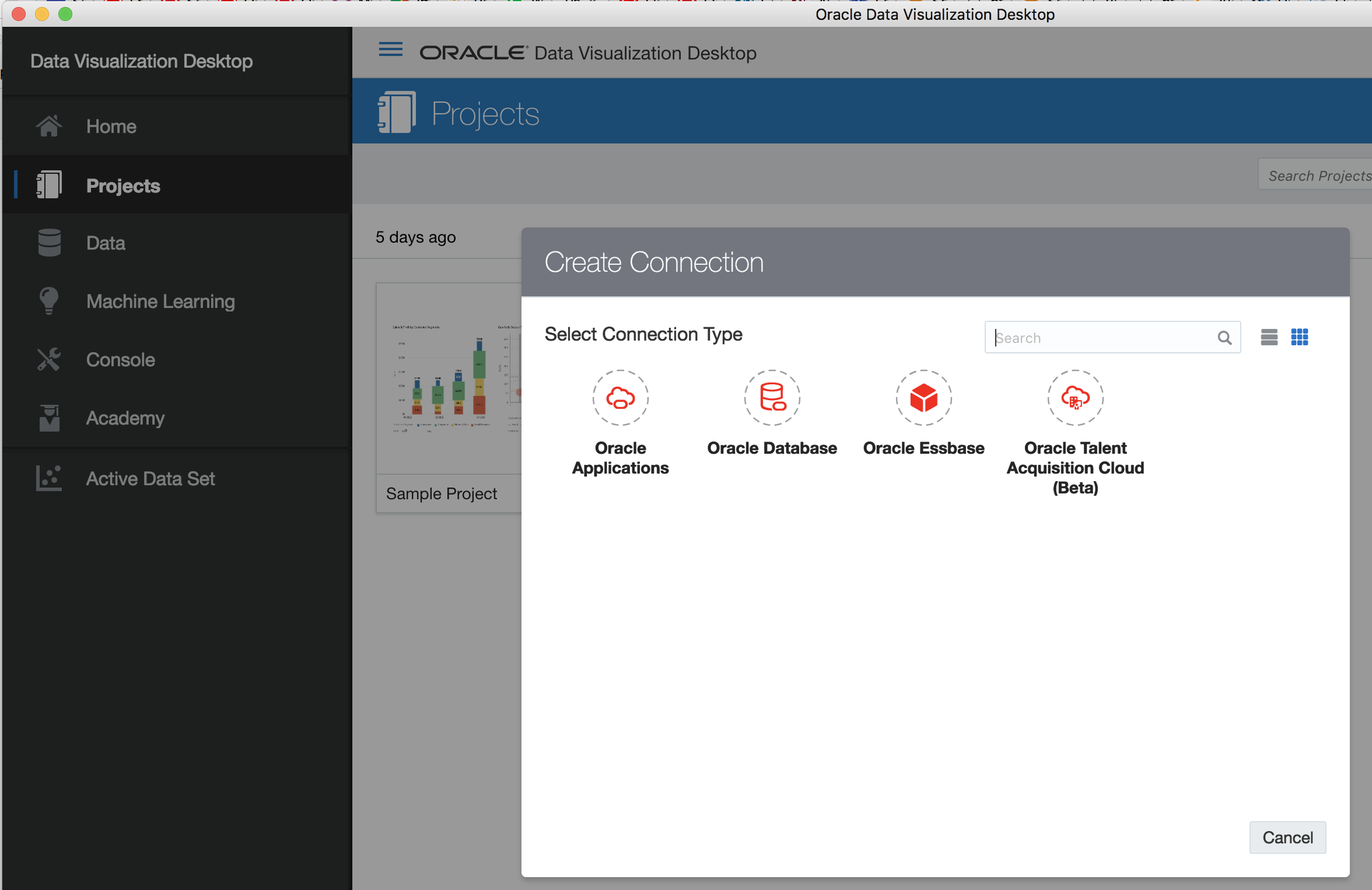
Task: Click the Oracle Applications label
Action: pyautogui.click(x=621, y=458)
